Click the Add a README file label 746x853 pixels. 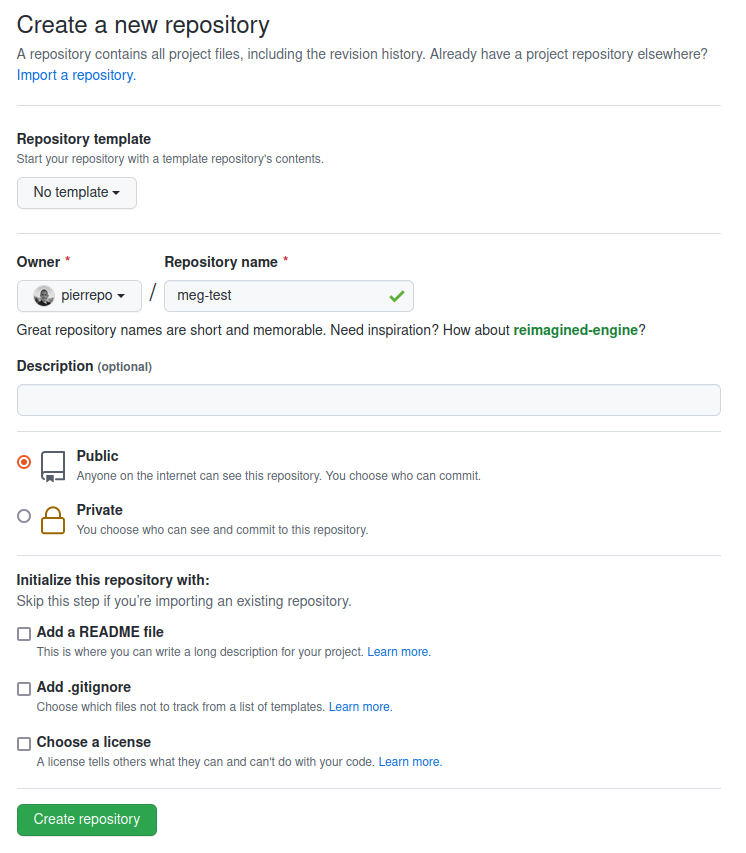coord(100,632)
